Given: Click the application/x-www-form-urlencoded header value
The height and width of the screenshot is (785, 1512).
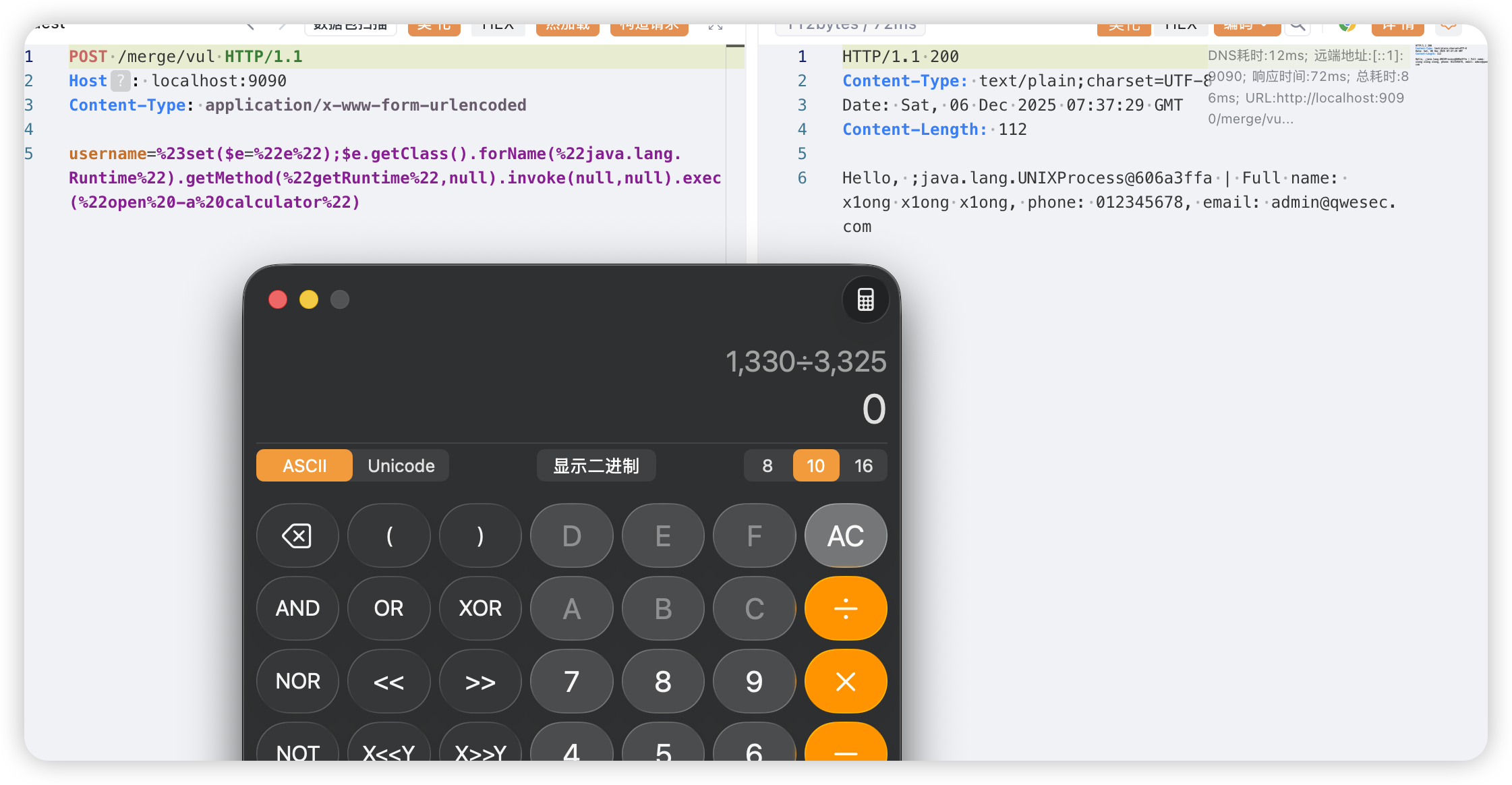Looking at the screenshot, I should [x=366, y=105].
